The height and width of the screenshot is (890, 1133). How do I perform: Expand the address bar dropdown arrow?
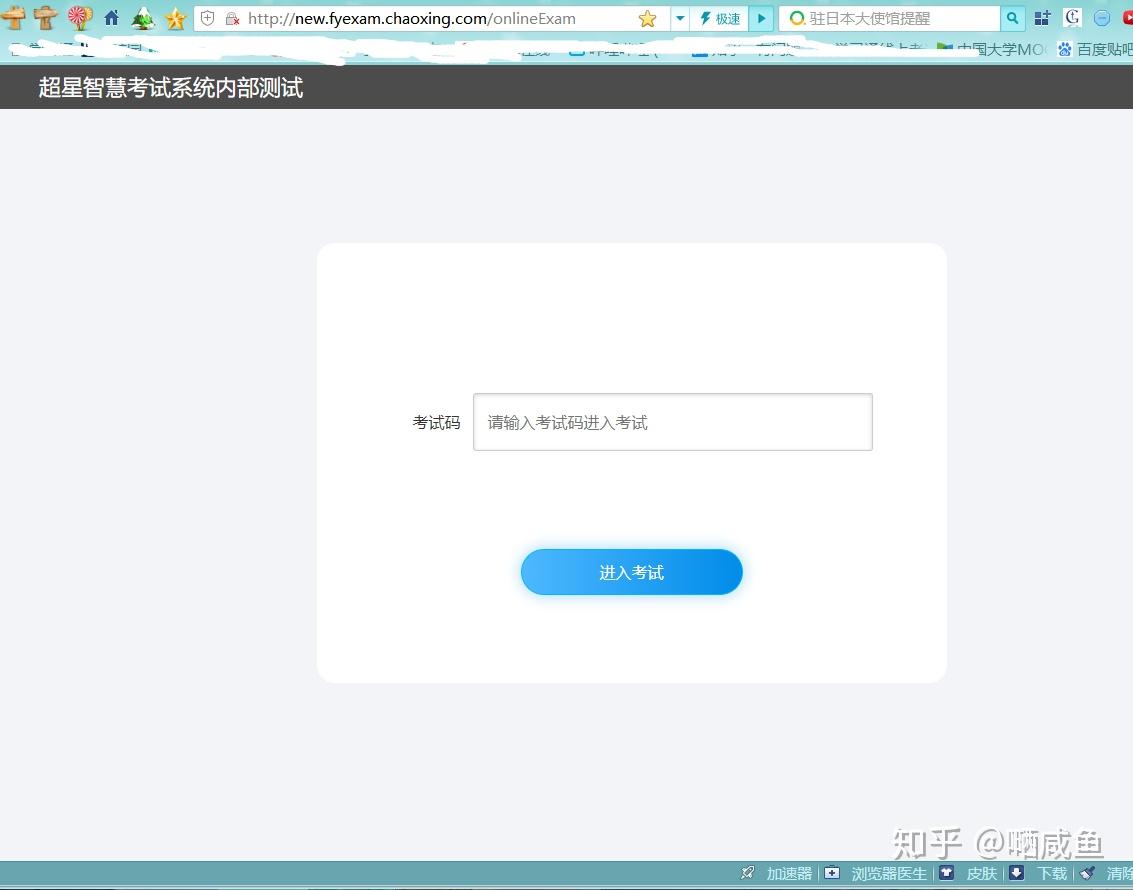pos(680,18)
